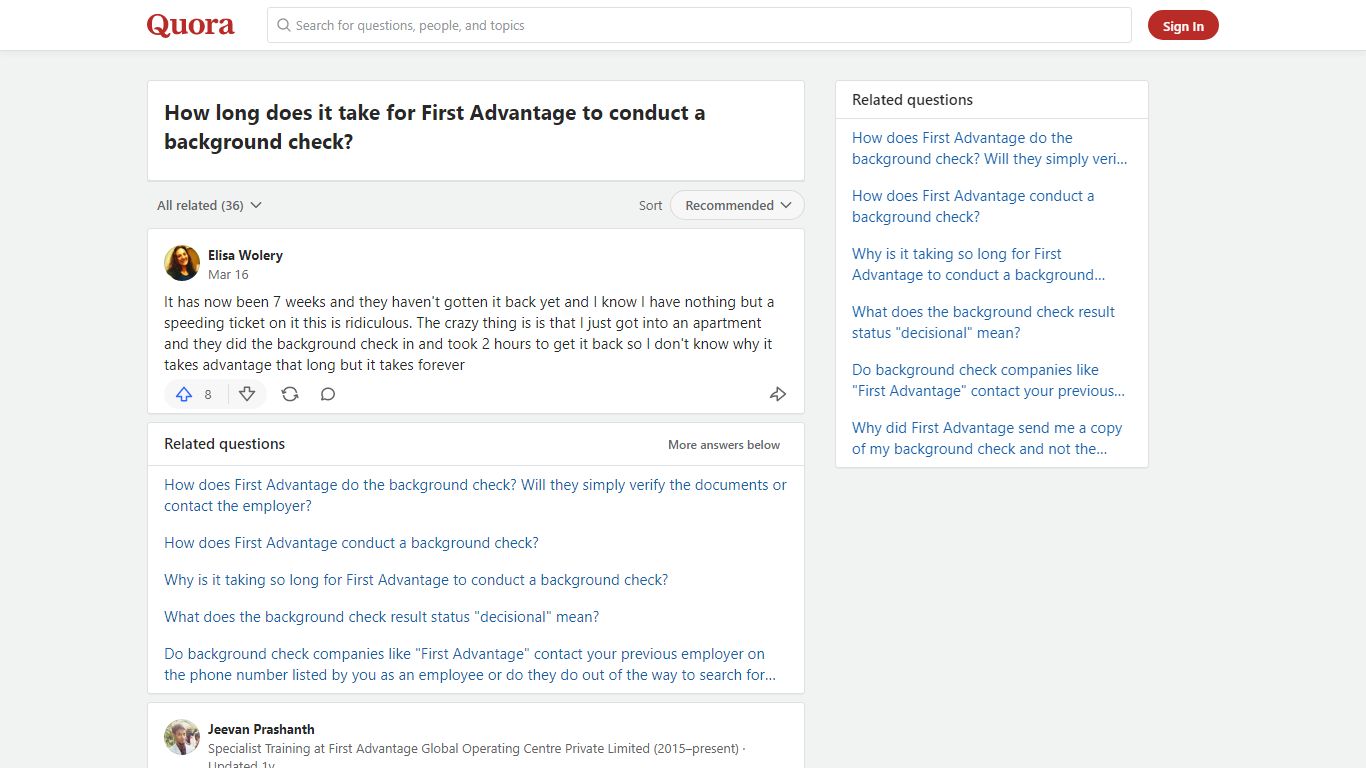Open main-column 'Why is it taking so long' question
1366x768 pixels.
pos(416,580)
